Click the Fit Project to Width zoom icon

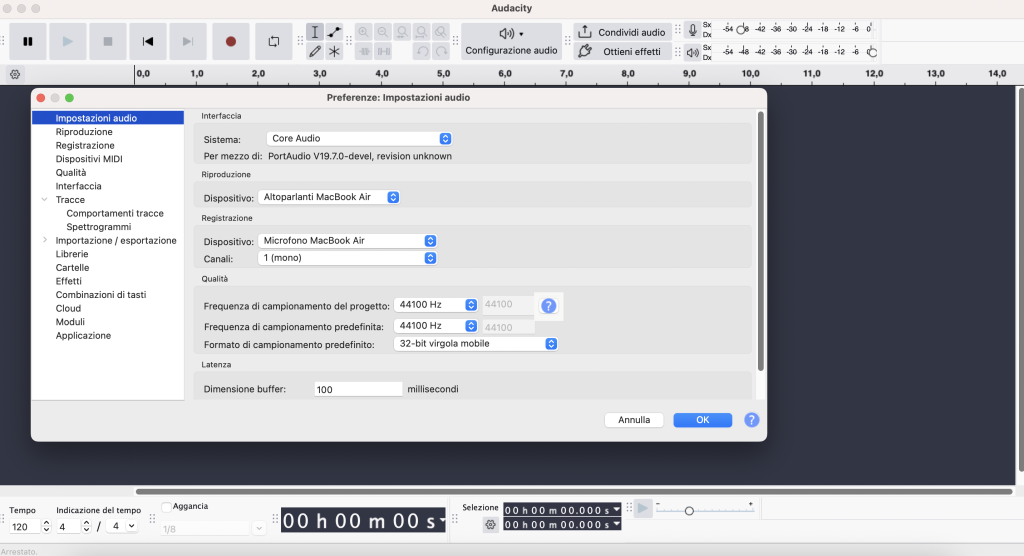pos(422,32)
